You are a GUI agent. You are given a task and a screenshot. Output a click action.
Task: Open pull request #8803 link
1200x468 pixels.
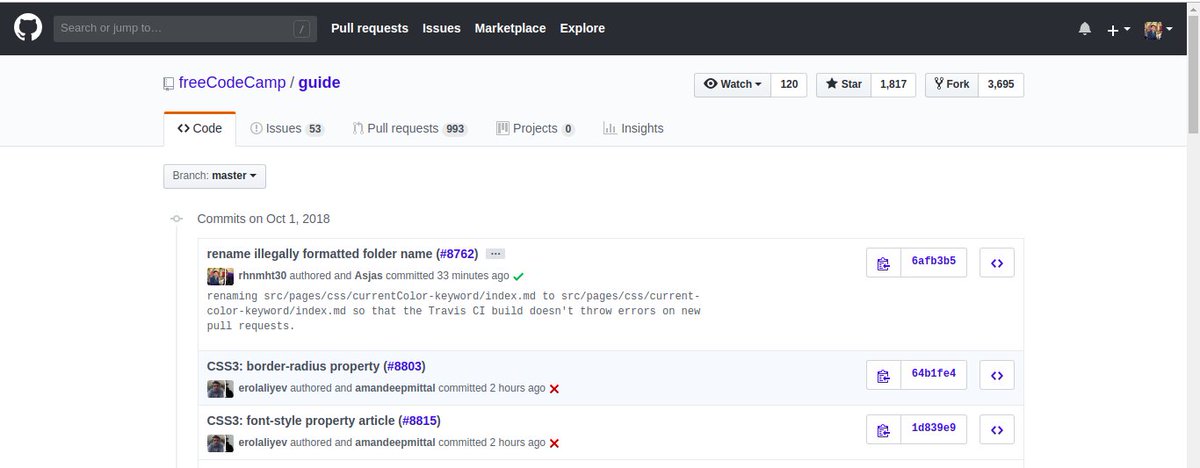click(x=405, y=366)
